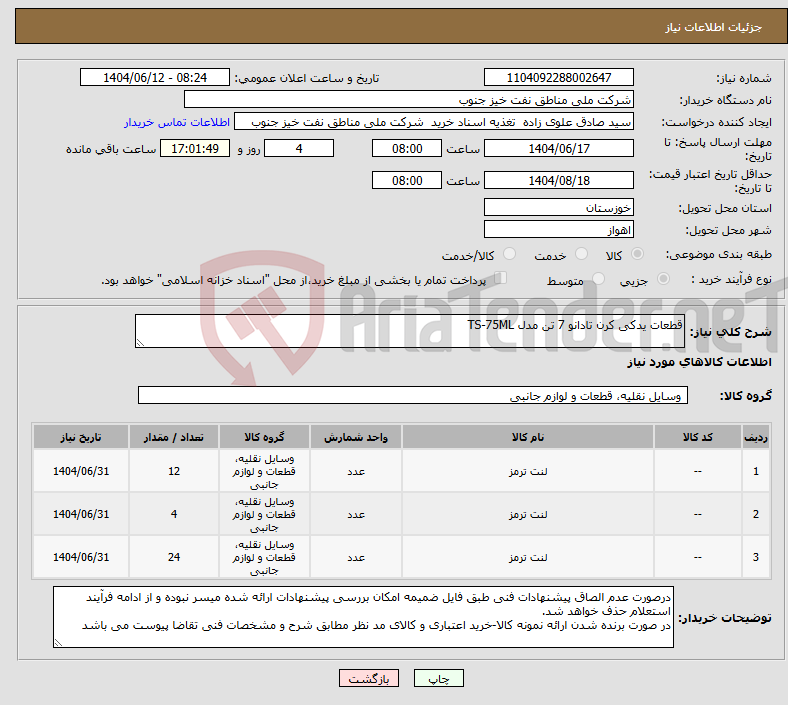
Task: Click unit عدد in row 1
Action: tap(356, 471)
